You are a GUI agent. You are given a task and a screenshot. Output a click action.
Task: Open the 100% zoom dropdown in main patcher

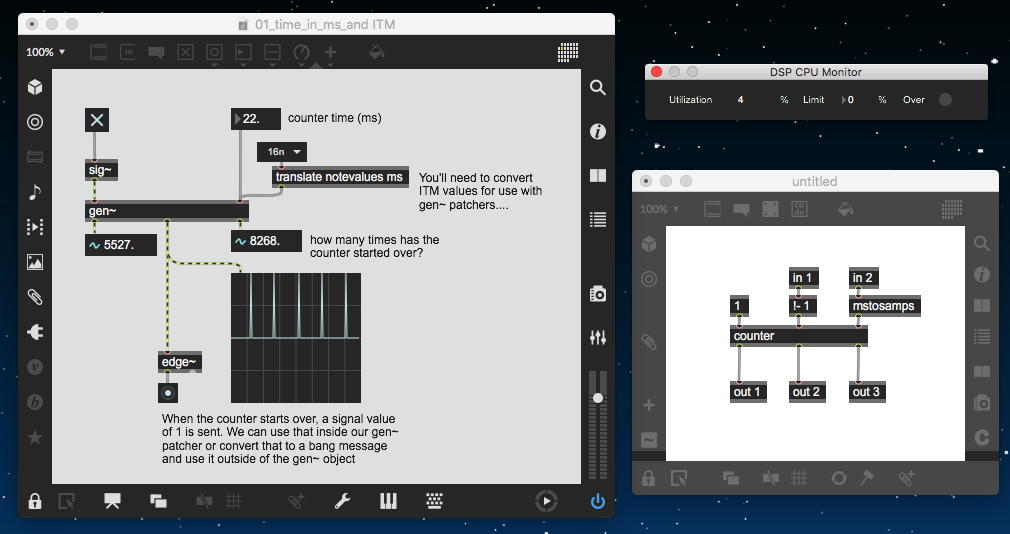46,52
